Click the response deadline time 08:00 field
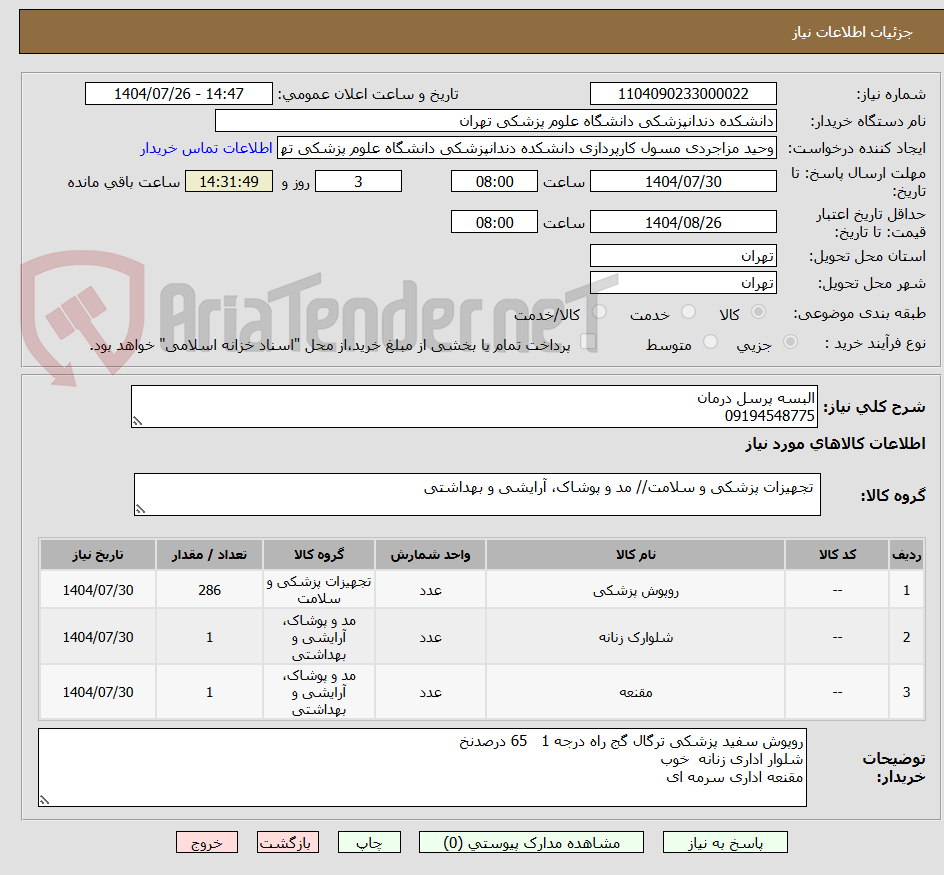This screenshot has height=875, width=944. point(494,181)
